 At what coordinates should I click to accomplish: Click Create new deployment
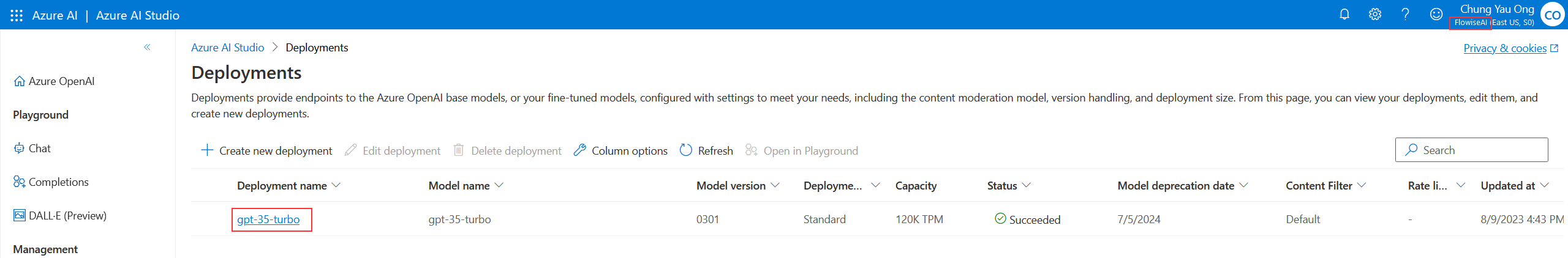click(x=266, y=150)
